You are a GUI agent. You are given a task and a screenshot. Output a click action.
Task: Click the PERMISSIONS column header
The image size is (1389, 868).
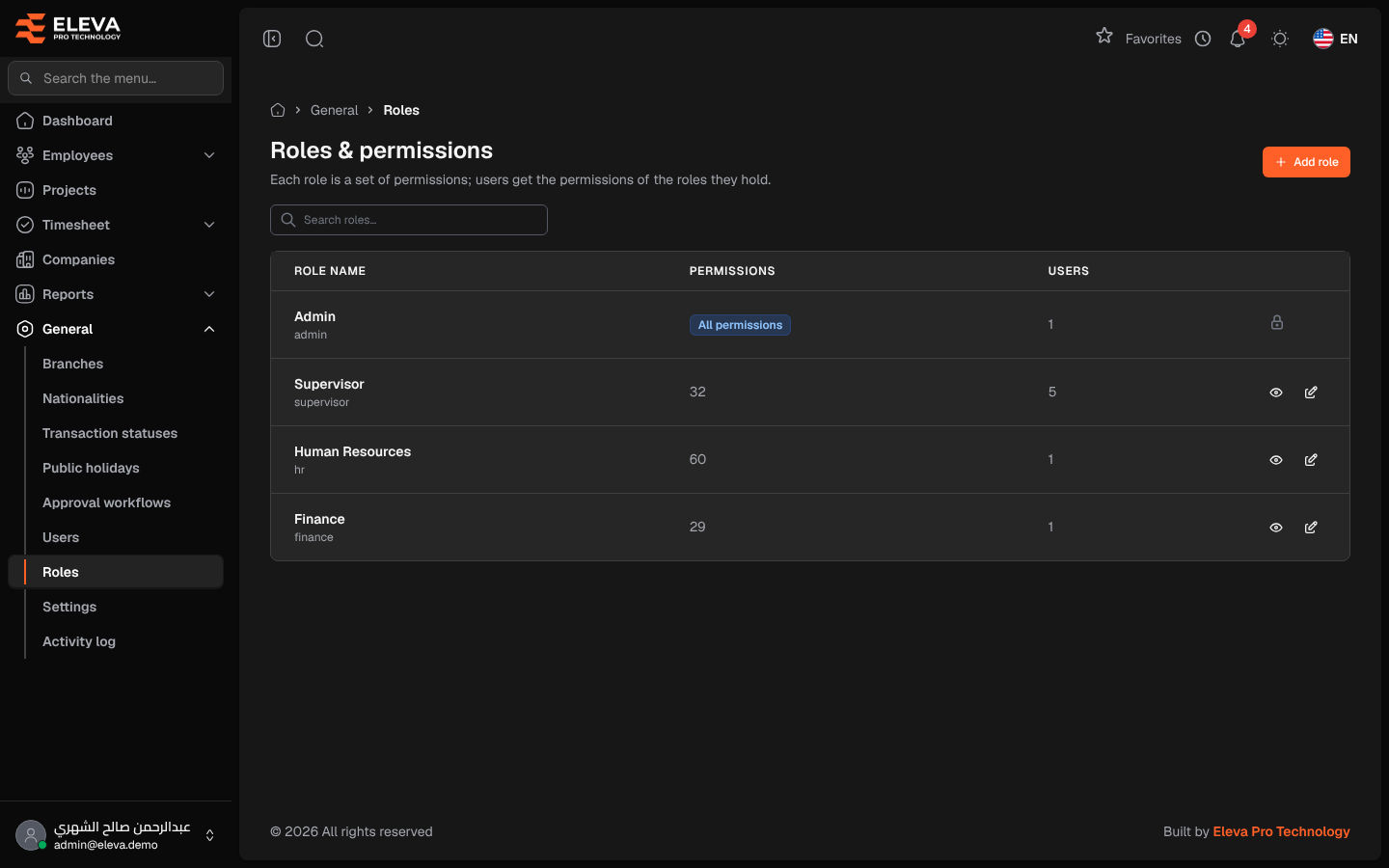(x=732, y=271)
